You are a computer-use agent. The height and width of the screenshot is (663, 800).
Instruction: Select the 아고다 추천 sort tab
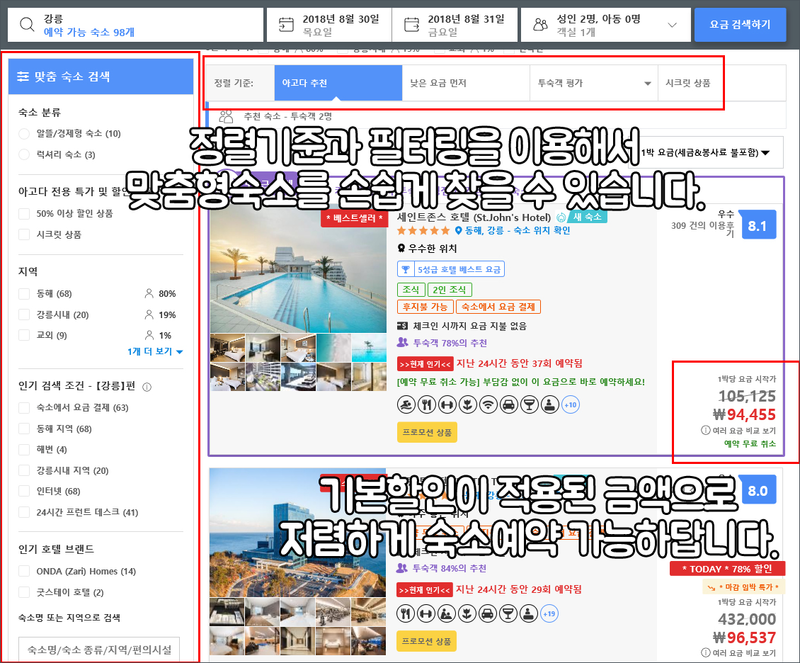338,83
